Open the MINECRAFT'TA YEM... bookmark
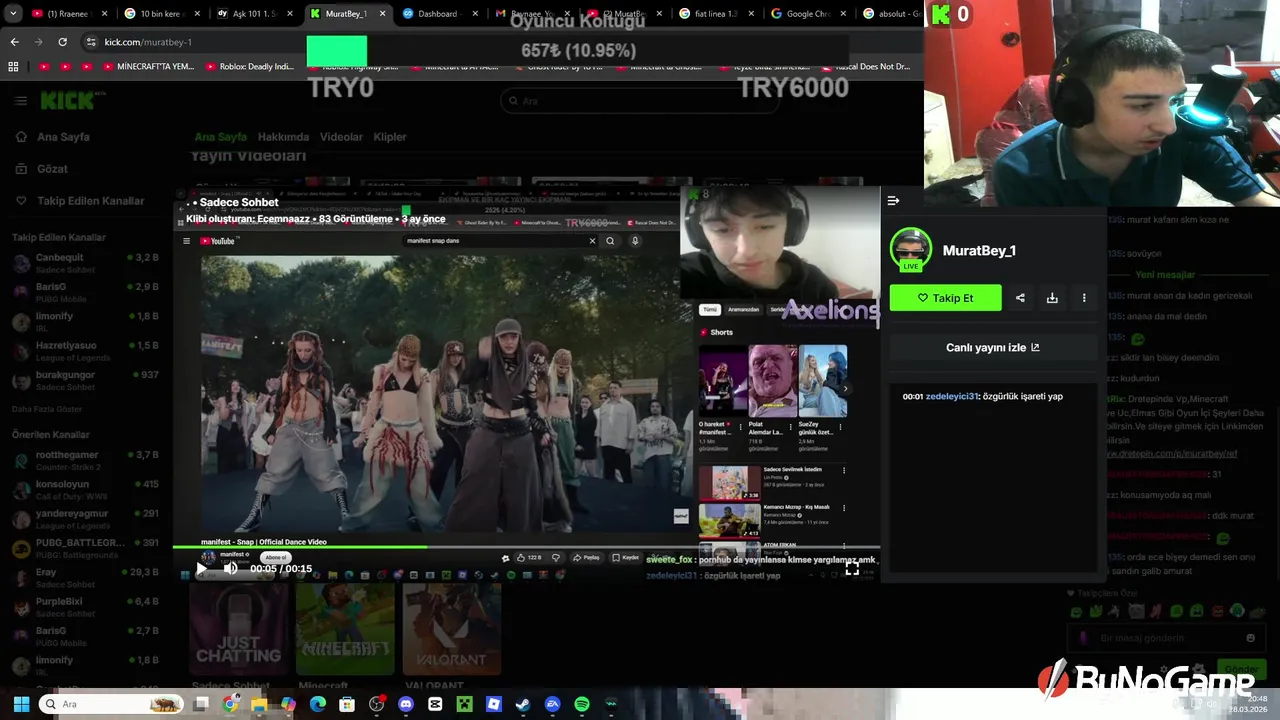Viewport: 1280px width, 720px height. click(147, 67)
